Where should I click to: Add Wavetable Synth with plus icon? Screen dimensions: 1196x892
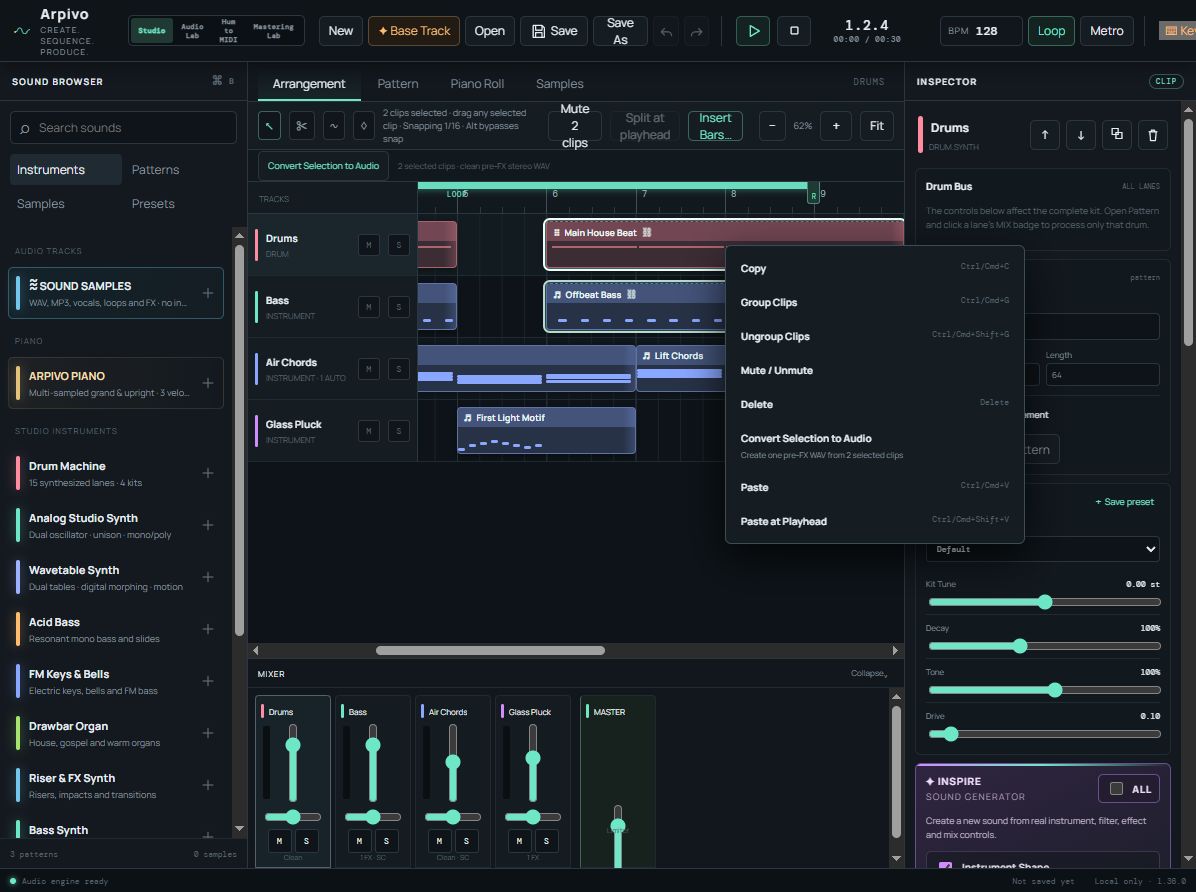coord(207,577)
